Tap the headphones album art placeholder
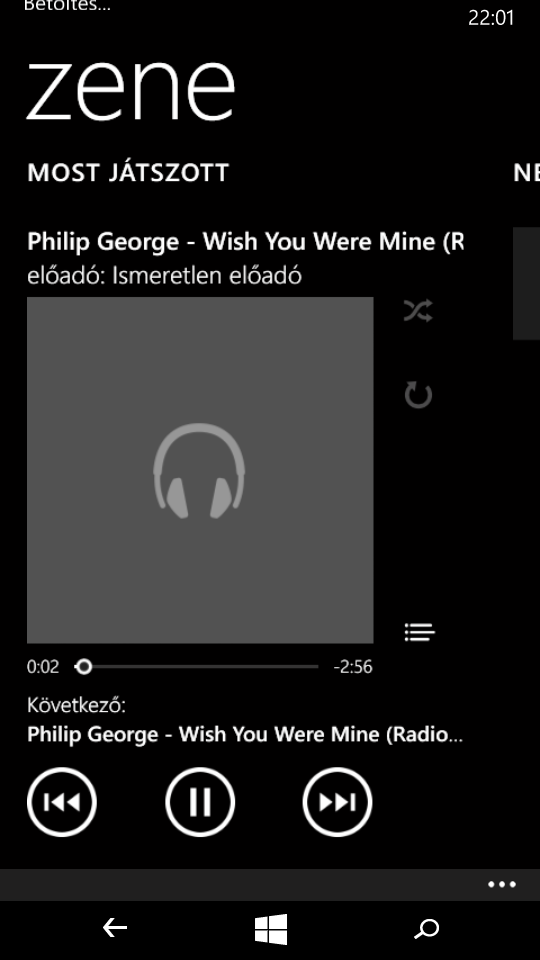Image resolution: width=540 pixels, height=960 pixels. (200, 470)
